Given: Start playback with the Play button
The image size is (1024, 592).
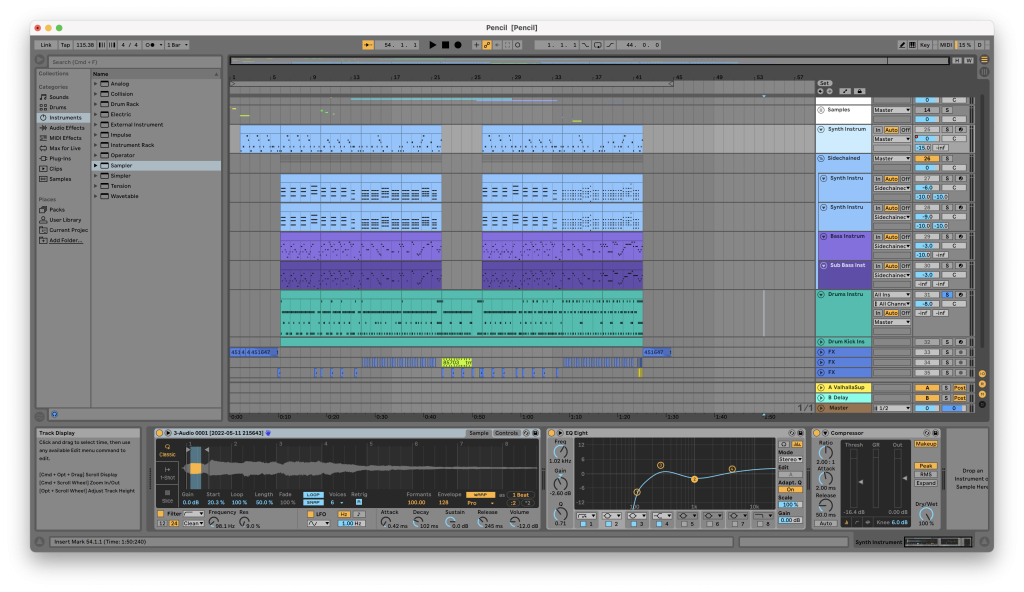Looking at the screenshot, I should coord(432,45).
